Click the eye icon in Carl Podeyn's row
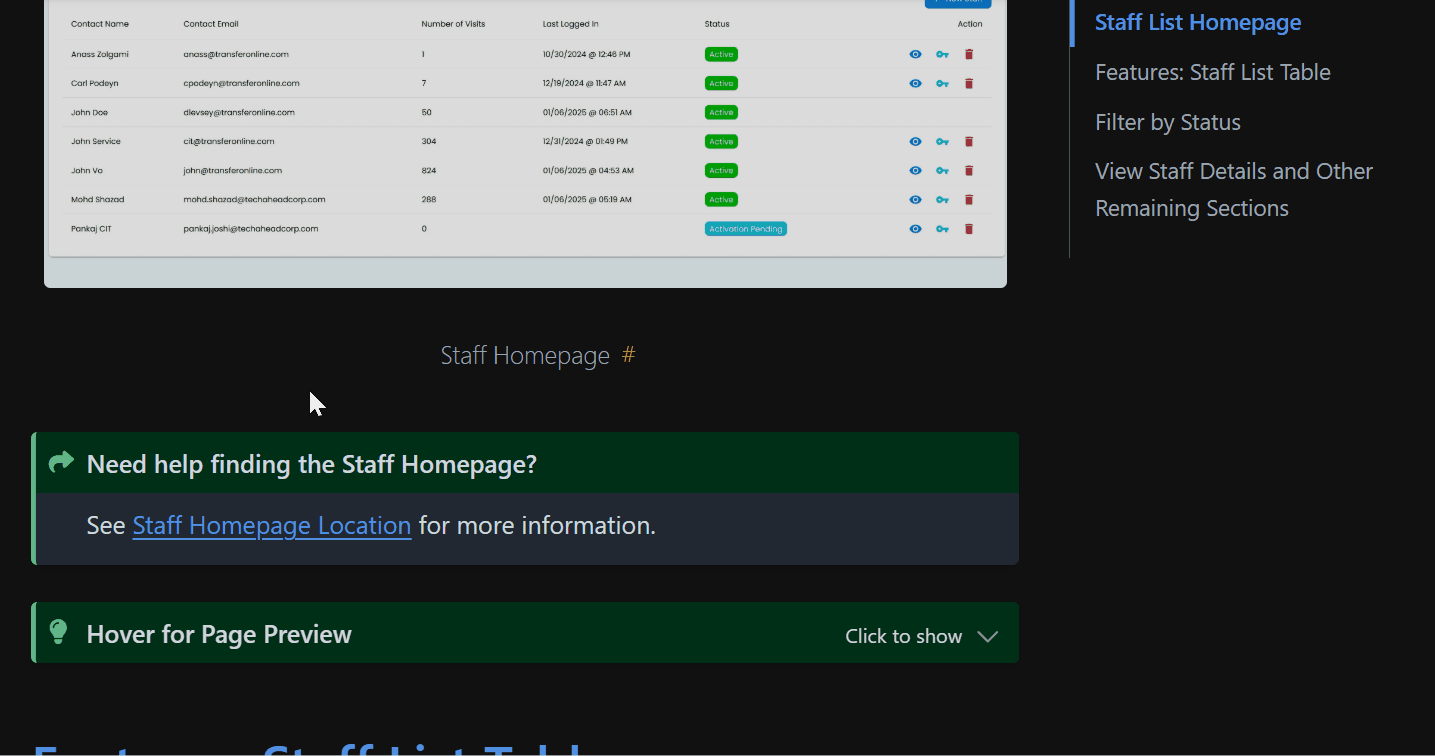Screen dimensions: 1435x756 click(x=915, y=83)
